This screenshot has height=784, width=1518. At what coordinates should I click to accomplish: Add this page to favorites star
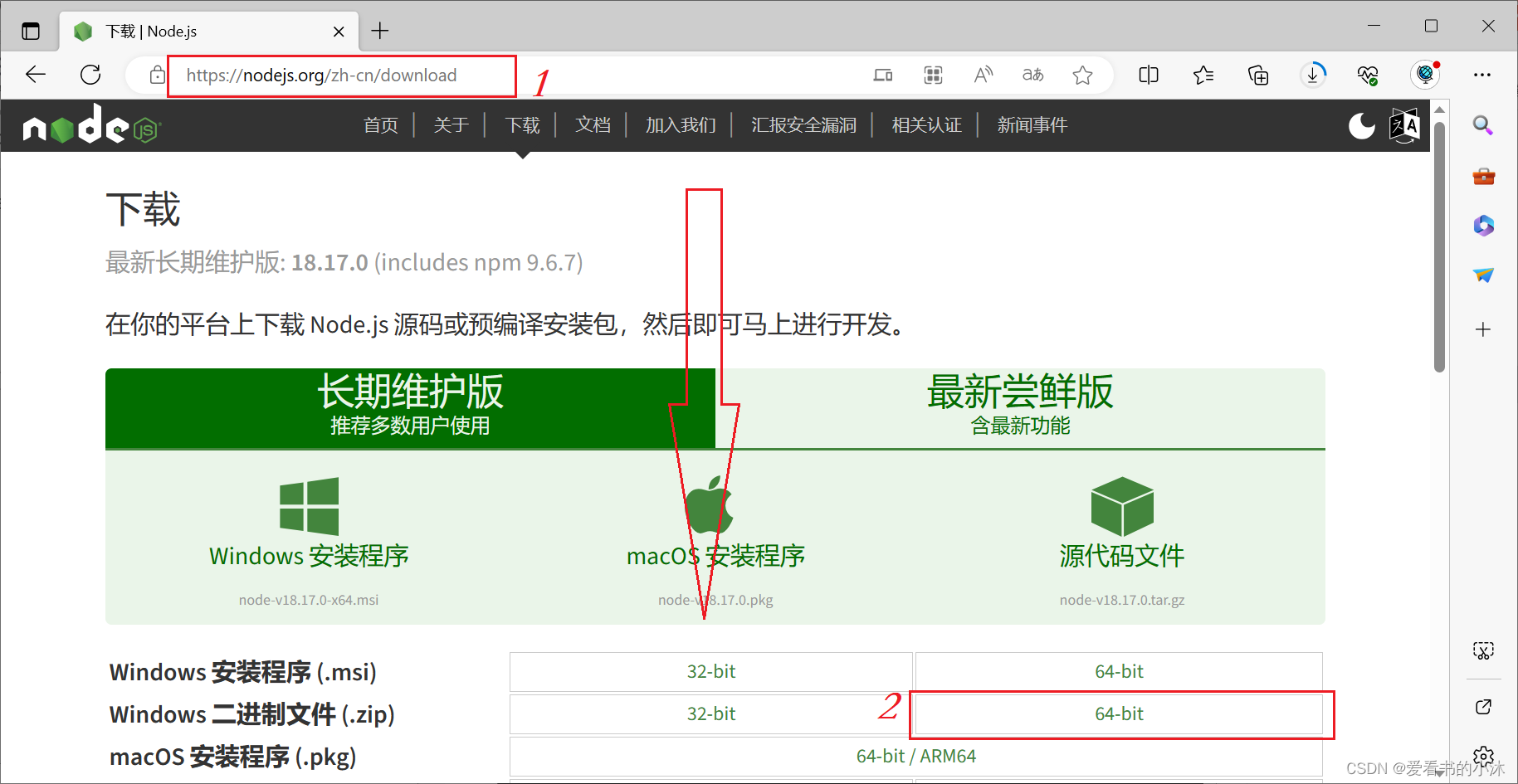(1082, 75)
